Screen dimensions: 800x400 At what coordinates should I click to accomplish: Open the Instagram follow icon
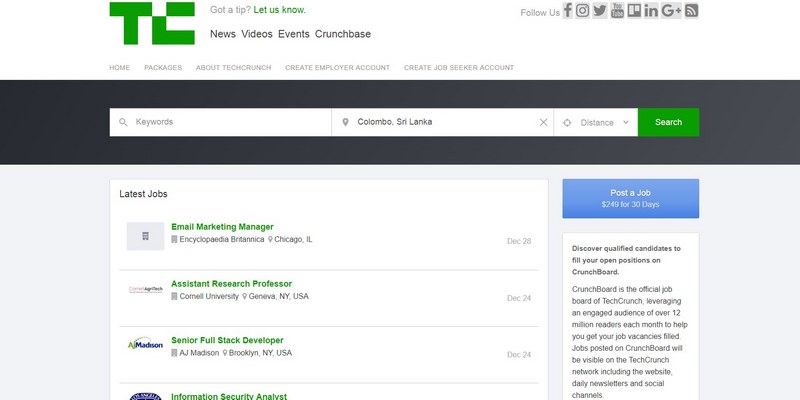[583, 10]
